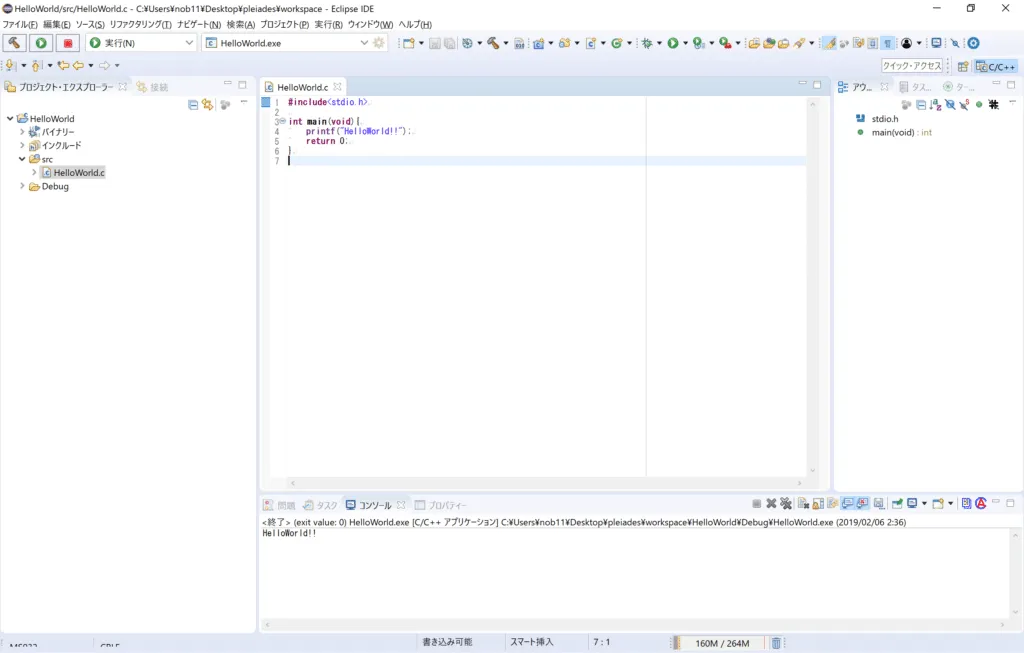Toggle Link with Editor in Project Explorer
This screenshot has width=1024, height=653.
point(208,104)
